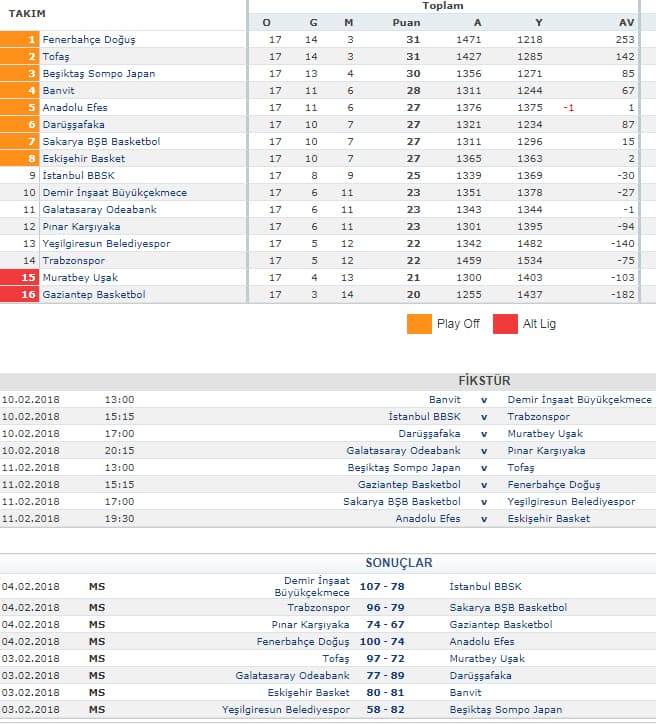Open Anadolu Efes in the standings table
Image resolution: width=656 pixels, height=724 pixels.
tap(75, 108)
